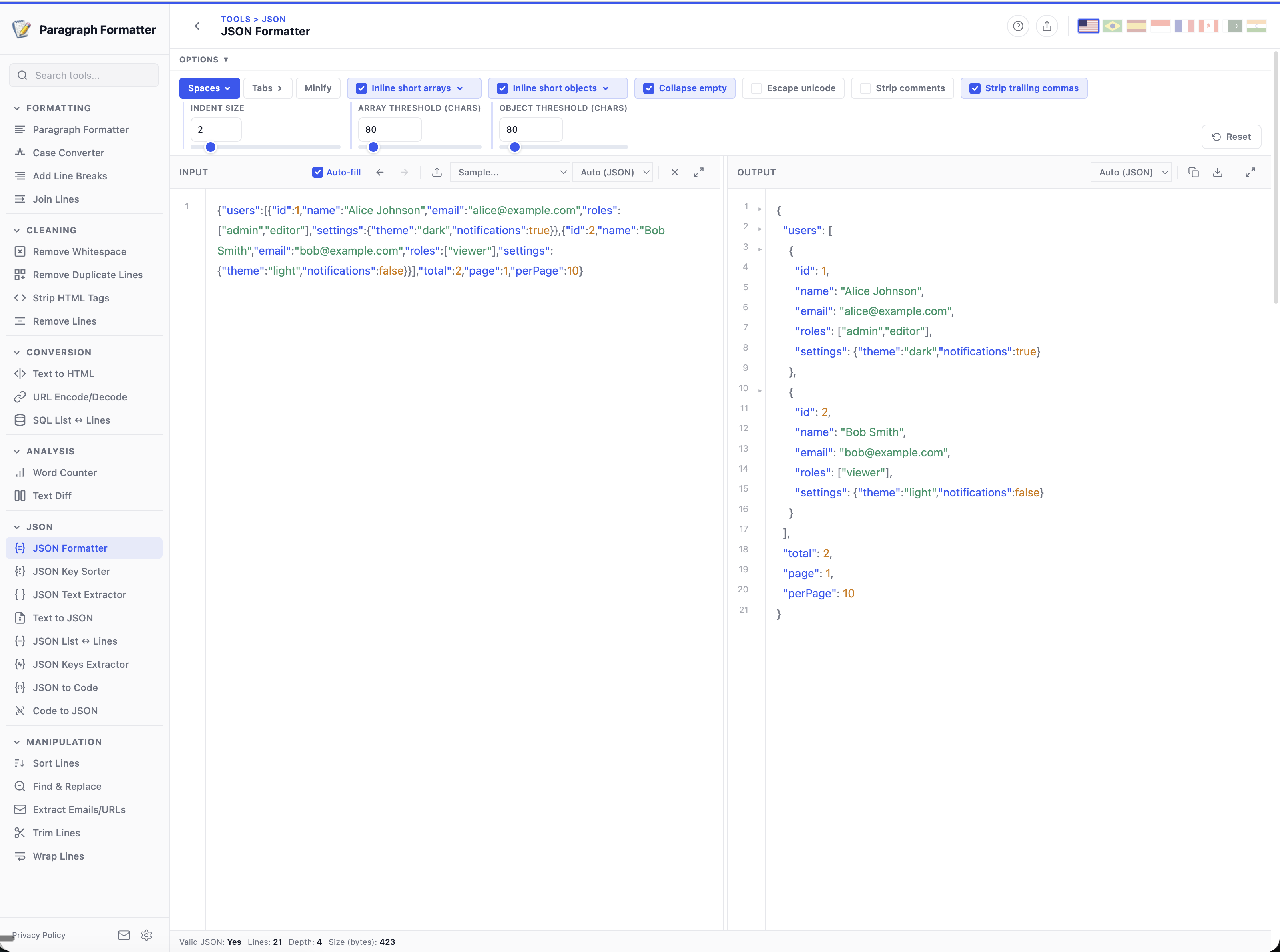
Task: Clear the input with X icon
Action: point(674,172)
